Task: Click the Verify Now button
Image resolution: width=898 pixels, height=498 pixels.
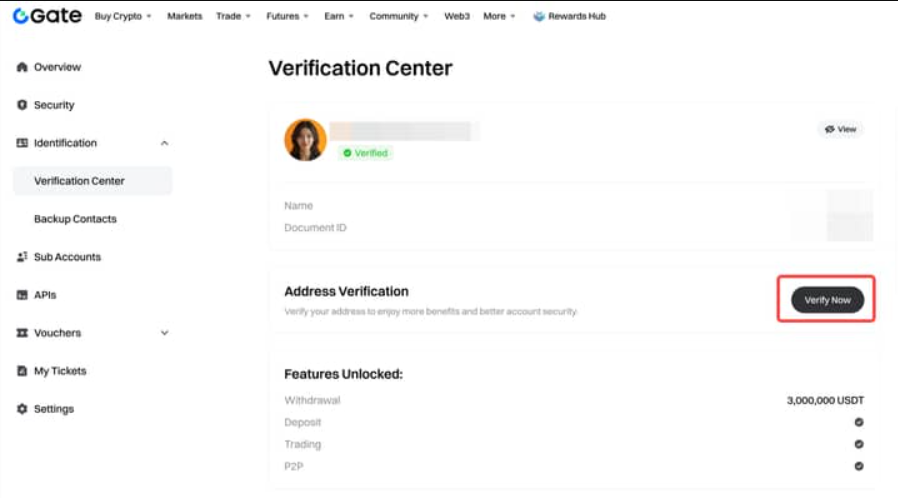Action: [827, 300]
